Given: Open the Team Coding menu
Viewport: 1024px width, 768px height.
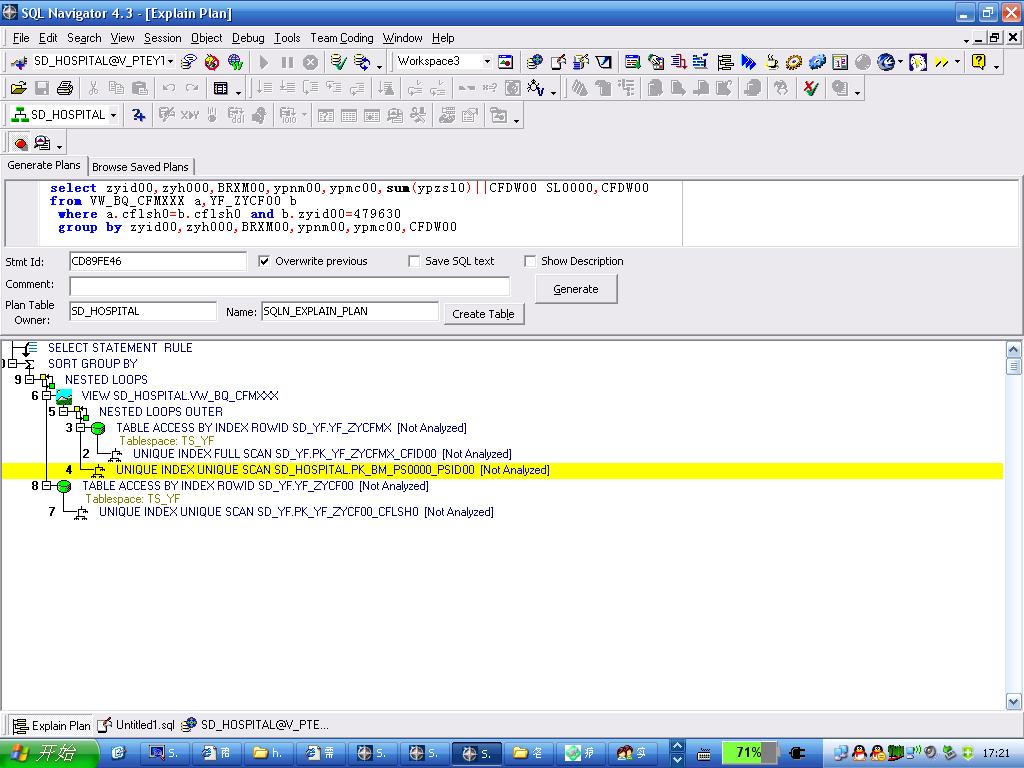Looking at the screenshot, I should click(341, 38).
